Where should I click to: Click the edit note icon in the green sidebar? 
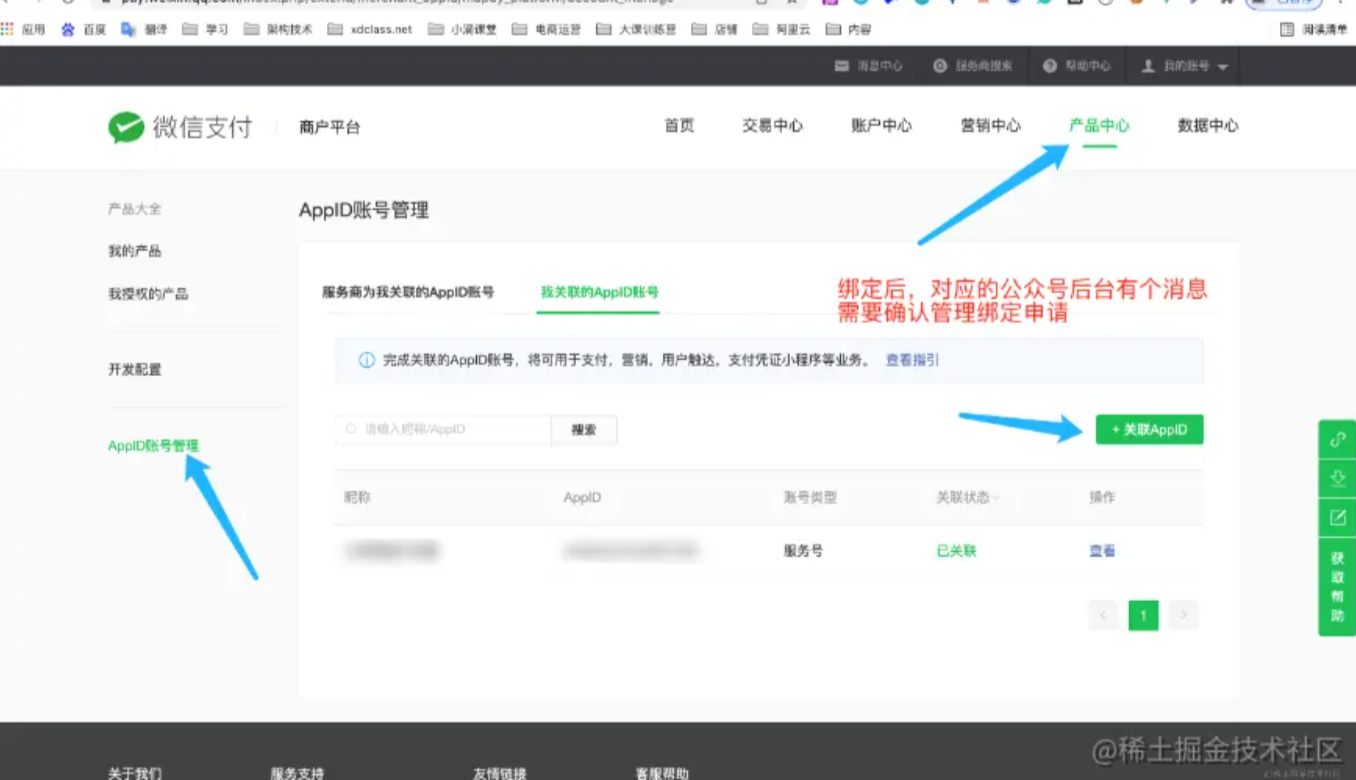pos(1337,517)
